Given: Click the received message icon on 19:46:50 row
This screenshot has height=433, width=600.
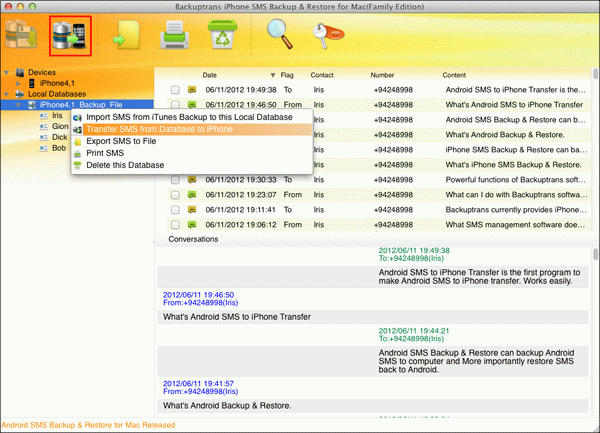Looking at the screenshot, I should pyautogui.click(x=192, y=104).
